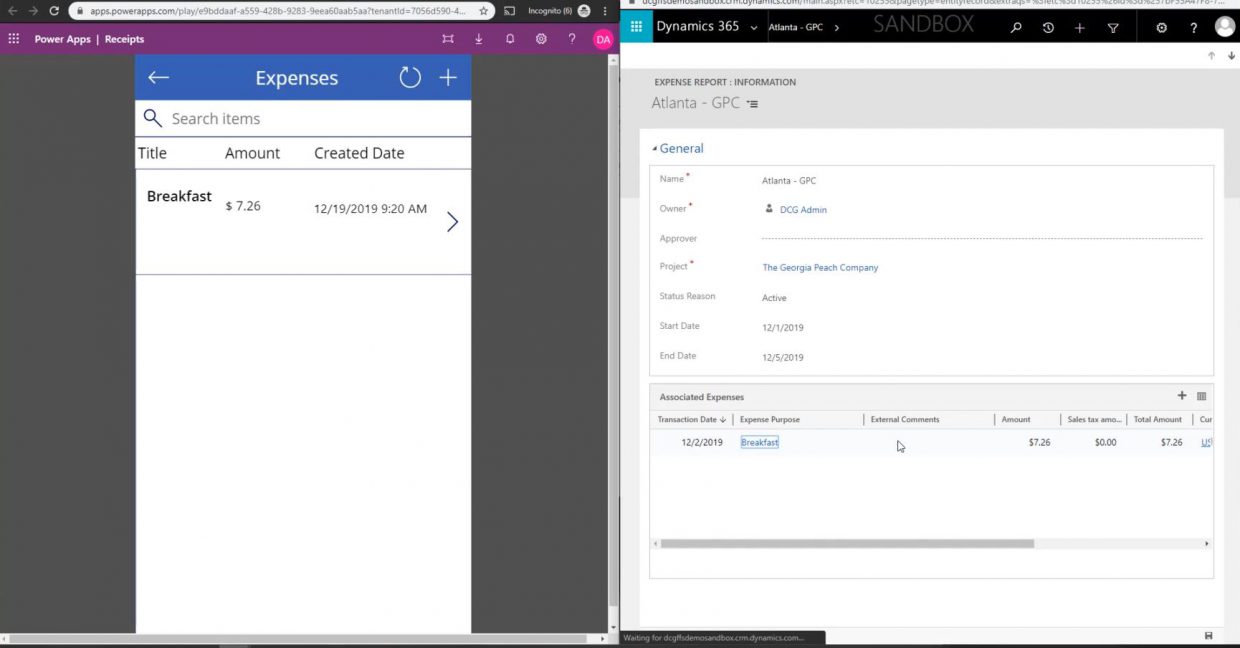Viewport: 1240px width, 648px height.
Task: Click the Chrome cast icon
Action: tap(509, 11)
